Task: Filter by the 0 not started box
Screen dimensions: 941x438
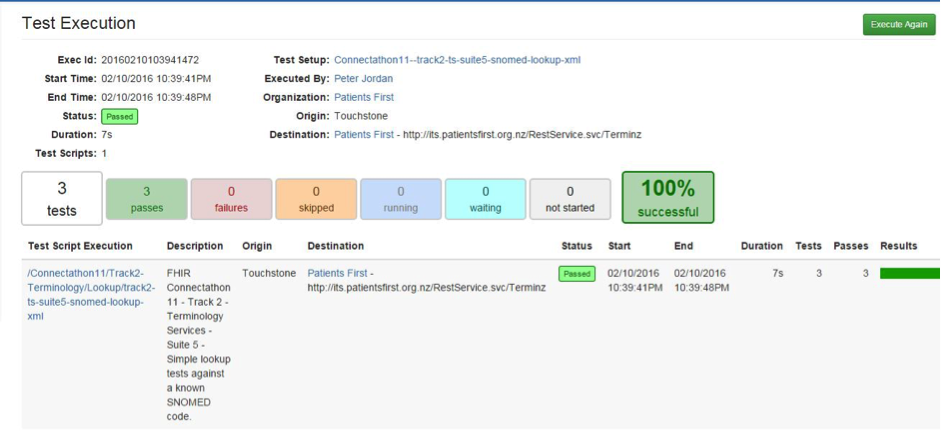Action: tap(570, 199)
